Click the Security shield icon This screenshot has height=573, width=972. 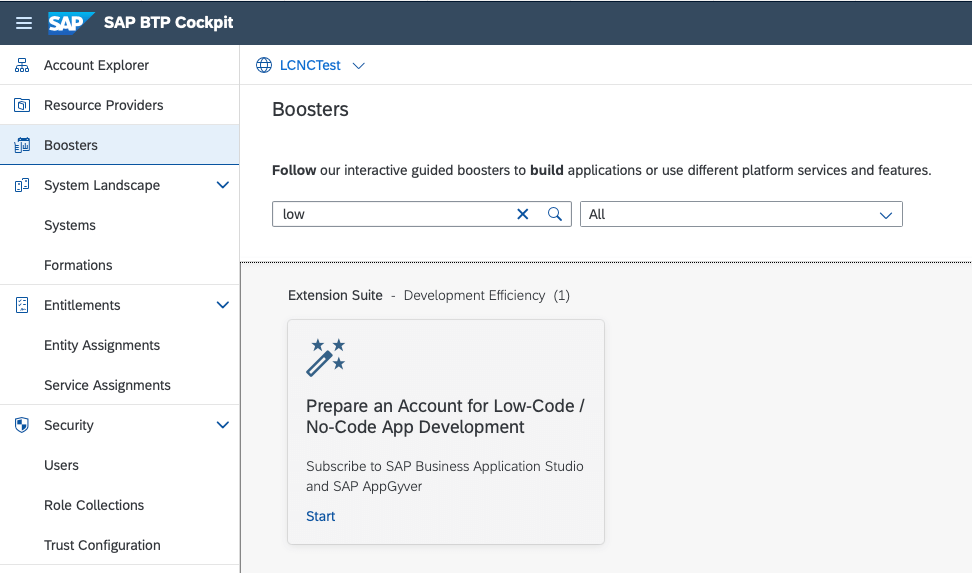coord(22,425)
